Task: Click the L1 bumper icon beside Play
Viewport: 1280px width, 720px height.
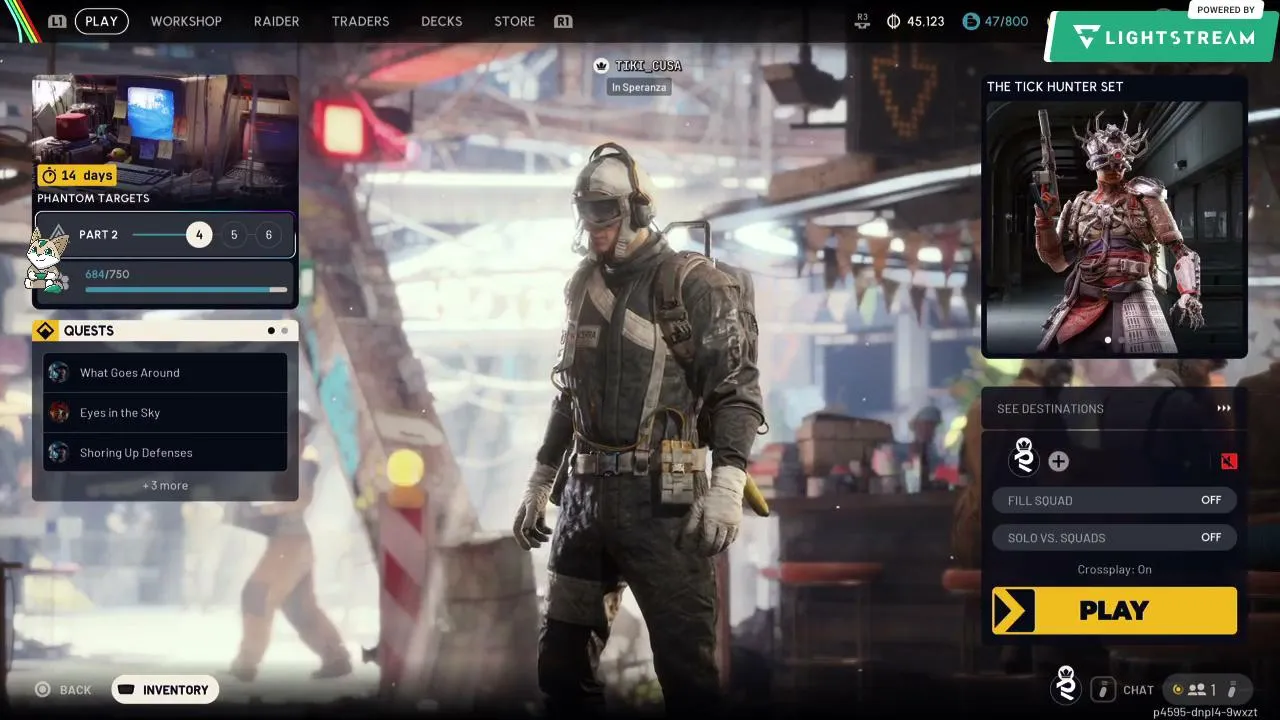Action: [x=57, y=21]
